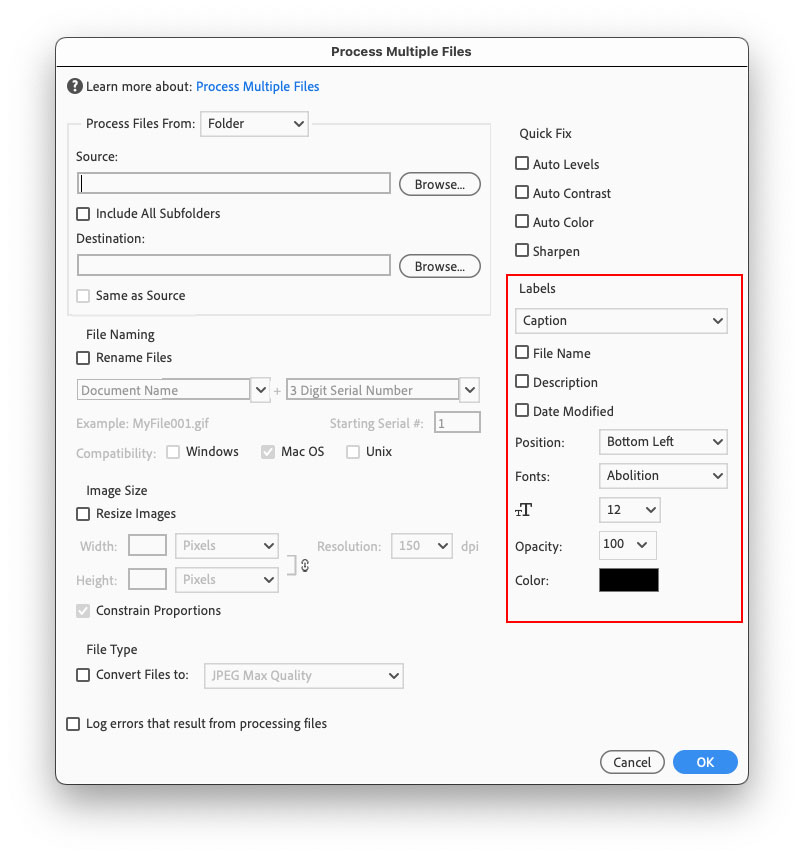Click the Process Multiple Files link
Screen dimensions: 804x858
(x=257, y=86)
